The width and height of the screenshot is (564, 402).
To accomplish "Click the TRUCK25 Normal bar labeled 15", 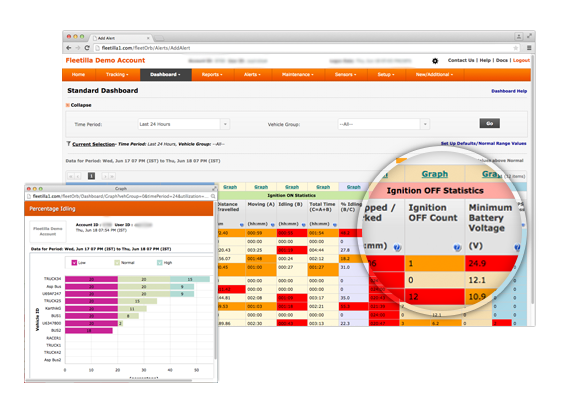I will coord(137,301).
